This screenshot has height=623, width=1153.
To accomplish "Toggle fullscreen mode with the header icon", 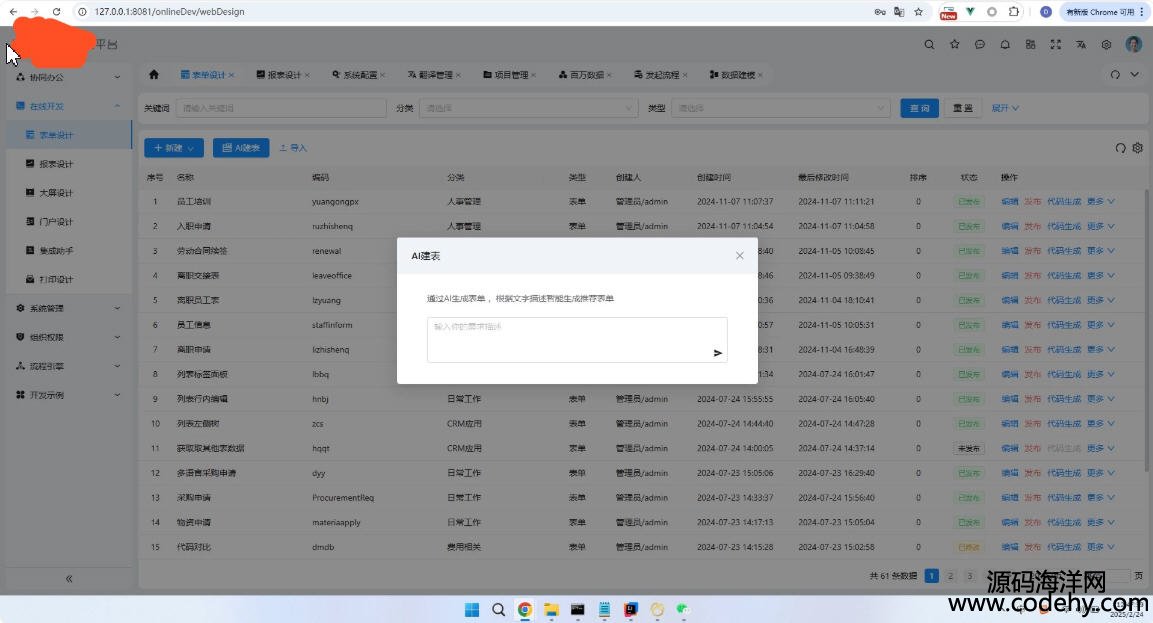I will [x=1056, y=45].
